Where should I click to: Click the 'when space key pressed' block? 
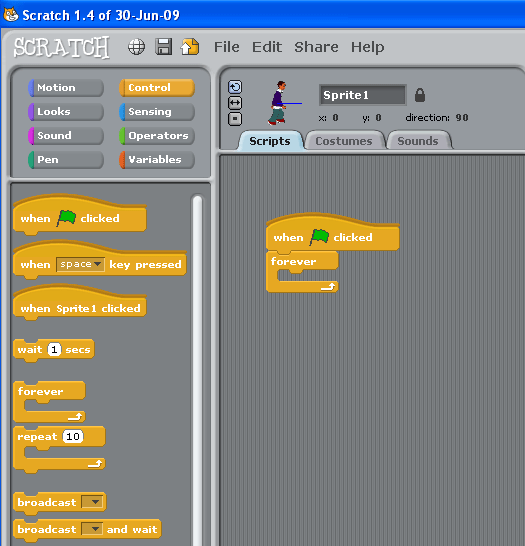coord(100,261)
